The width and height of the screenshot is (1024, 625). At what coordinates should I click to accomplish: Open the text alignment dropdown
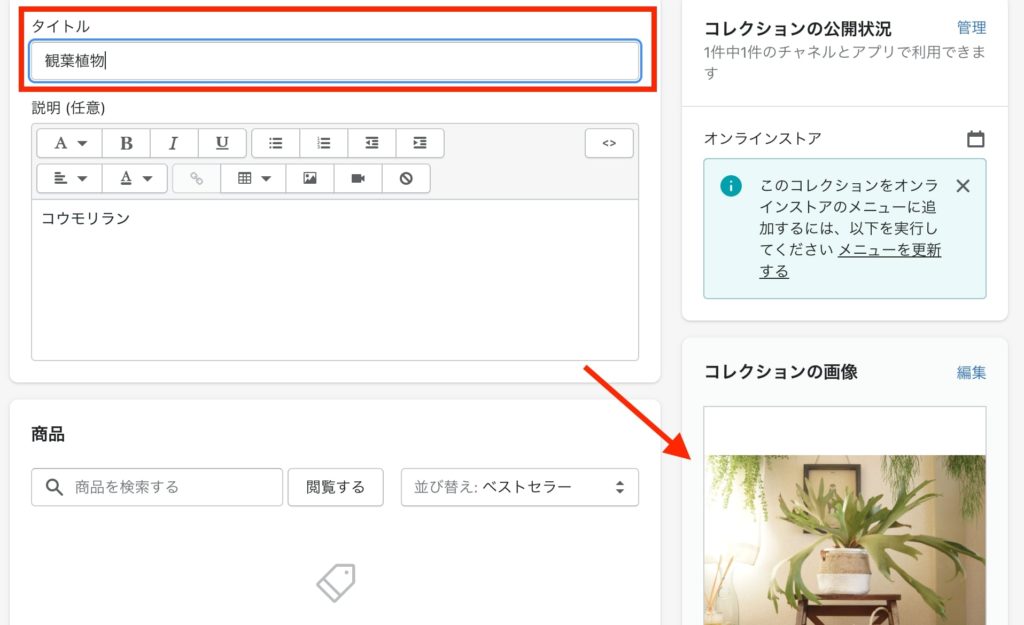[70, 178]
